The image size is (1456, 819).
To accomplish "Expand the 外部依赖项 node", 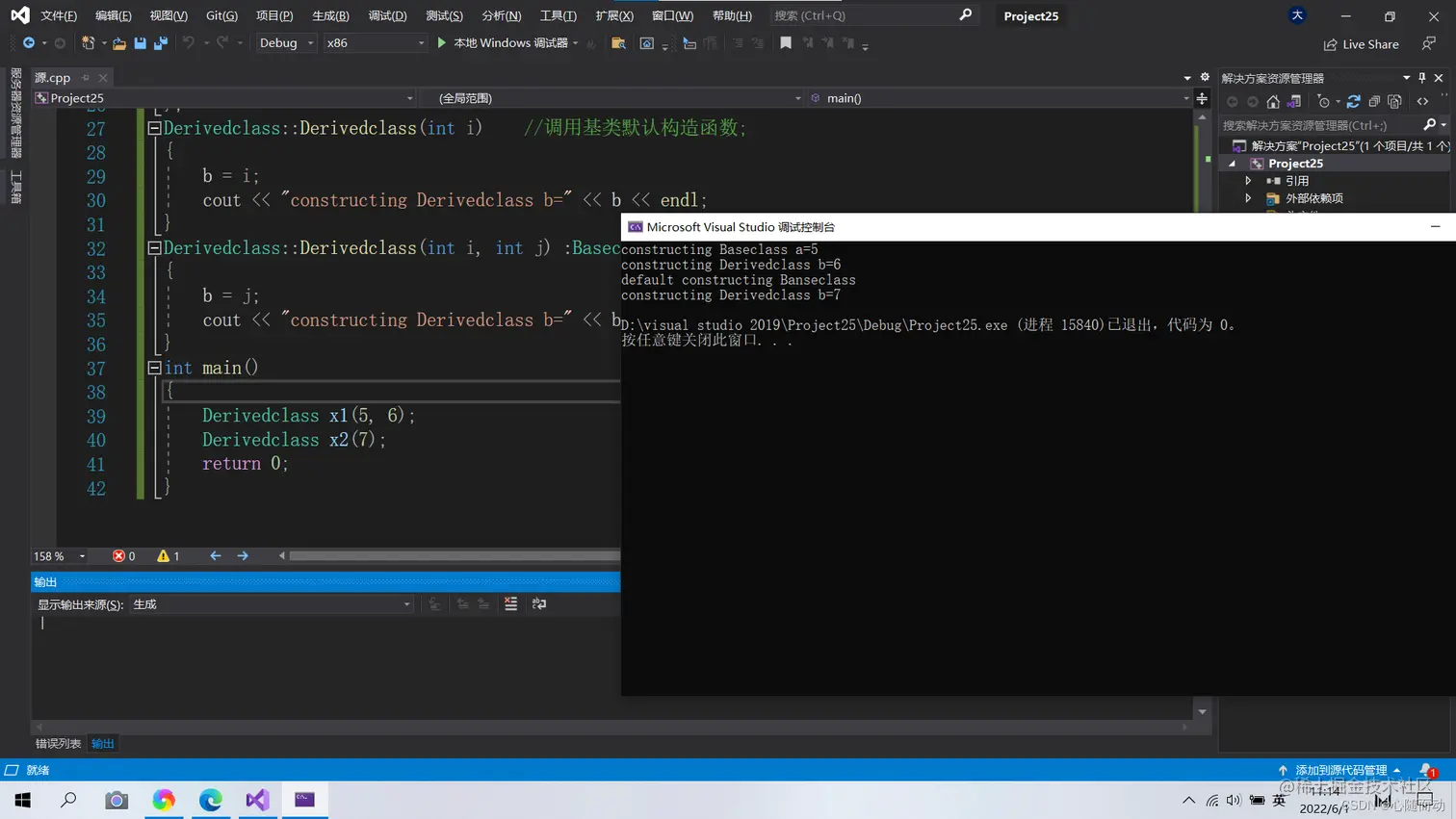I will pos(1249,198).
